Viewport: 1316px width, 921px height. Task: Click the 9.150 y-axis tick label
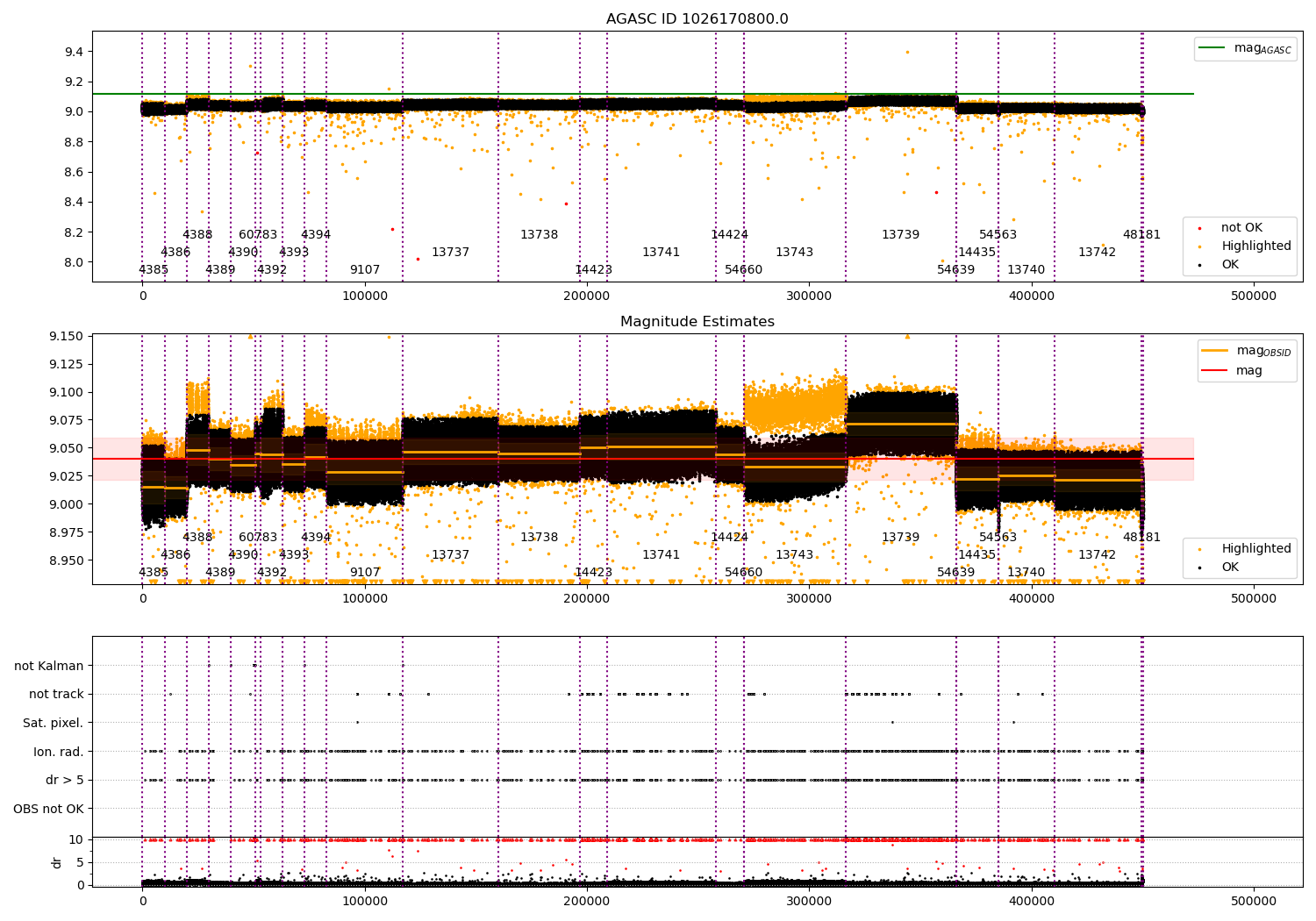pos(68,336)
